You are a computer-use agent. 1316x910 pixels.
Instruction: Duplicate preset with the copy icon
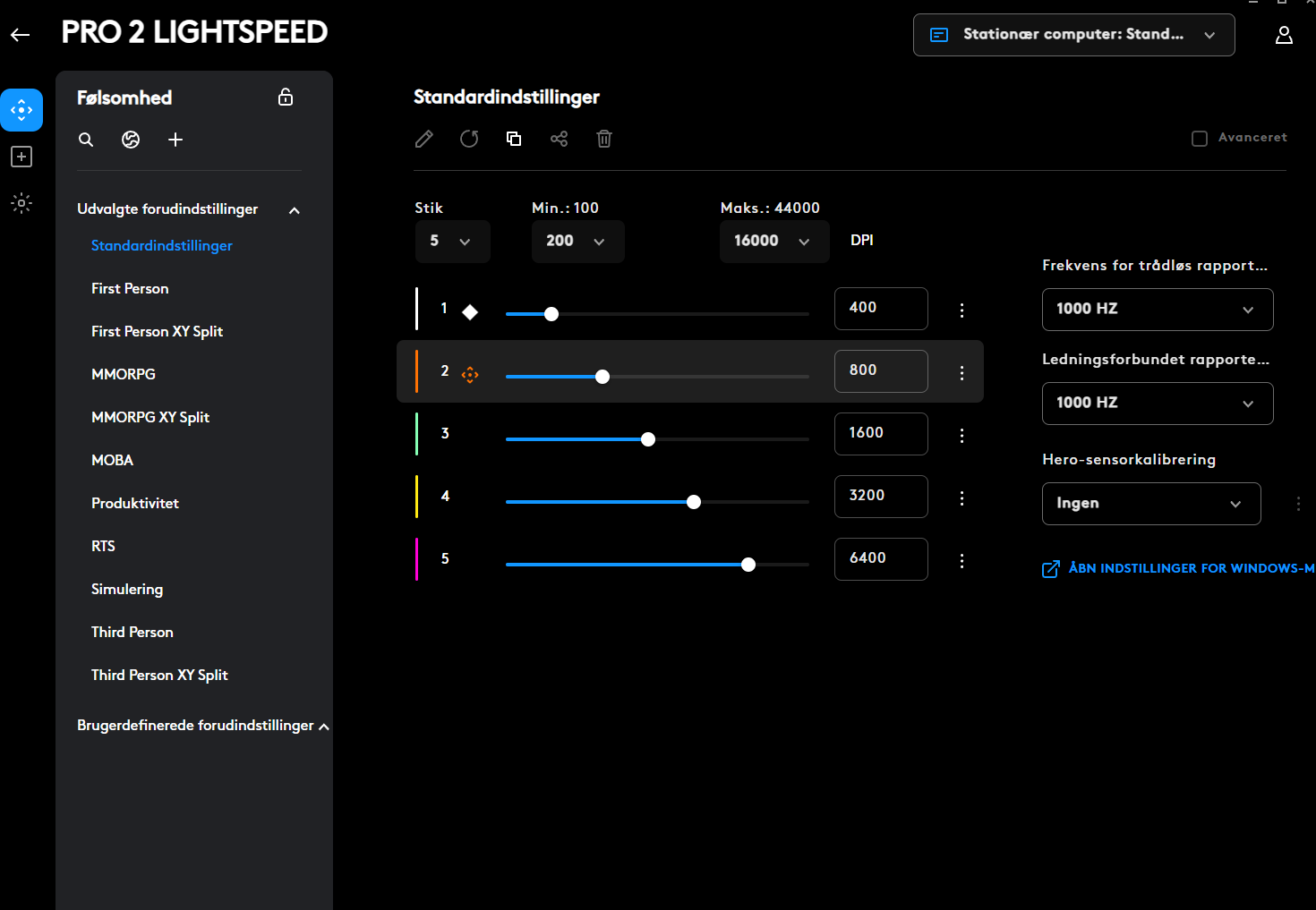click(514, 139)
